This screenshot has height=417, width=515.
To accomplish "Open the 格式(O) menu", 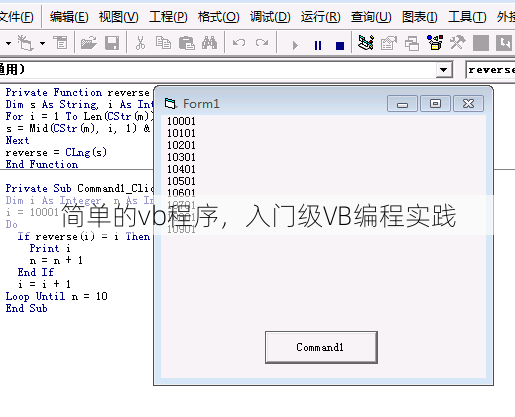I will tap(218, 17).
